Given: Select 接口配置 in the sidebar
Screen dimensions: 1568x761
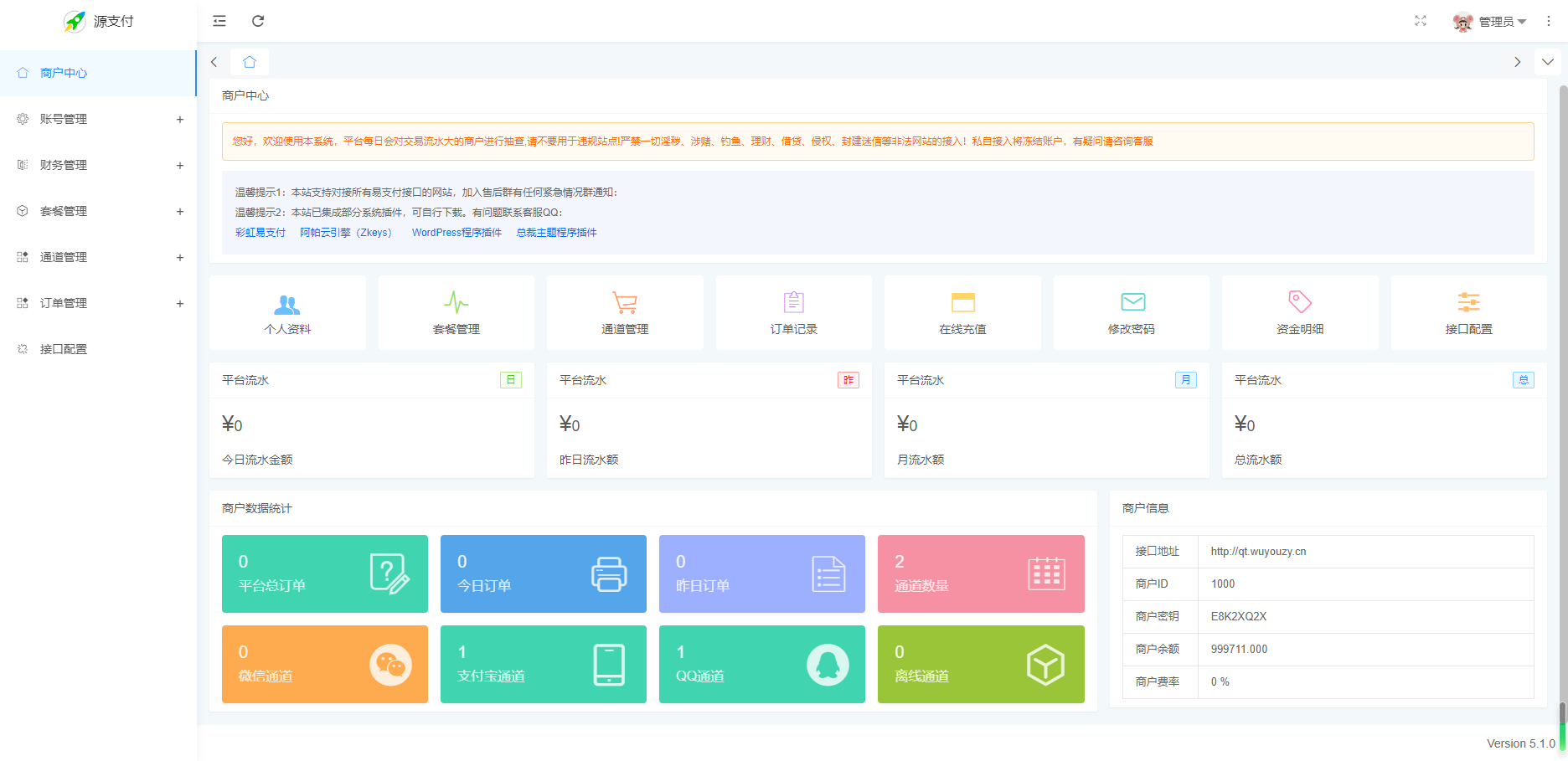Looking at the screenshot, I should click(98, 349).
